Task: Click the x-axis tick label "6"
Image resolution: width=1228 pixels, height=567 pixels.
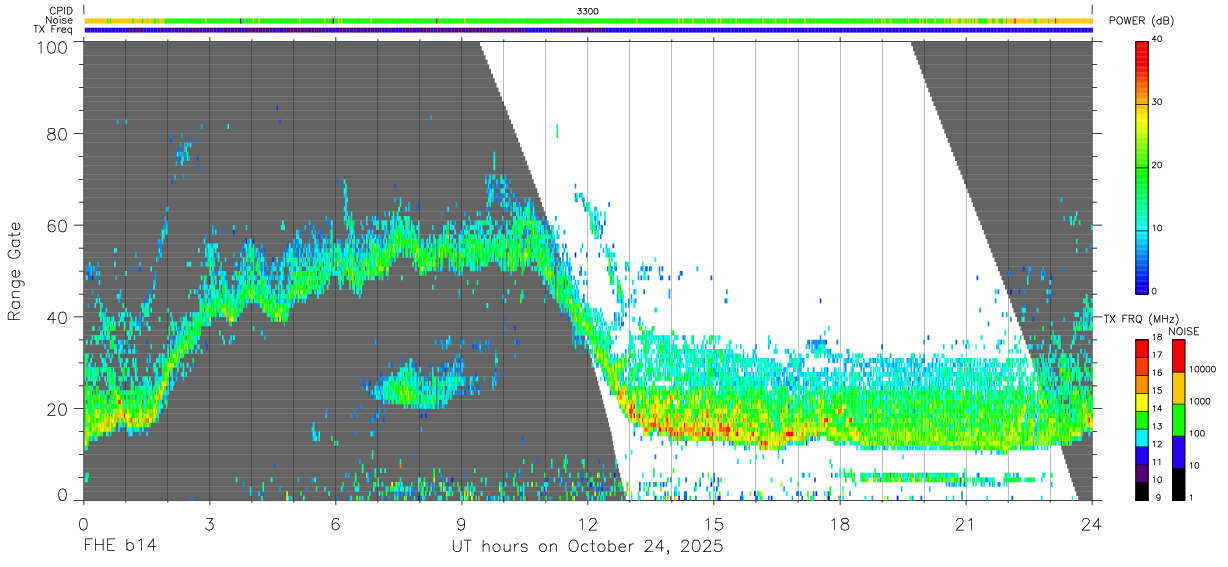Action: coord(335,524)
